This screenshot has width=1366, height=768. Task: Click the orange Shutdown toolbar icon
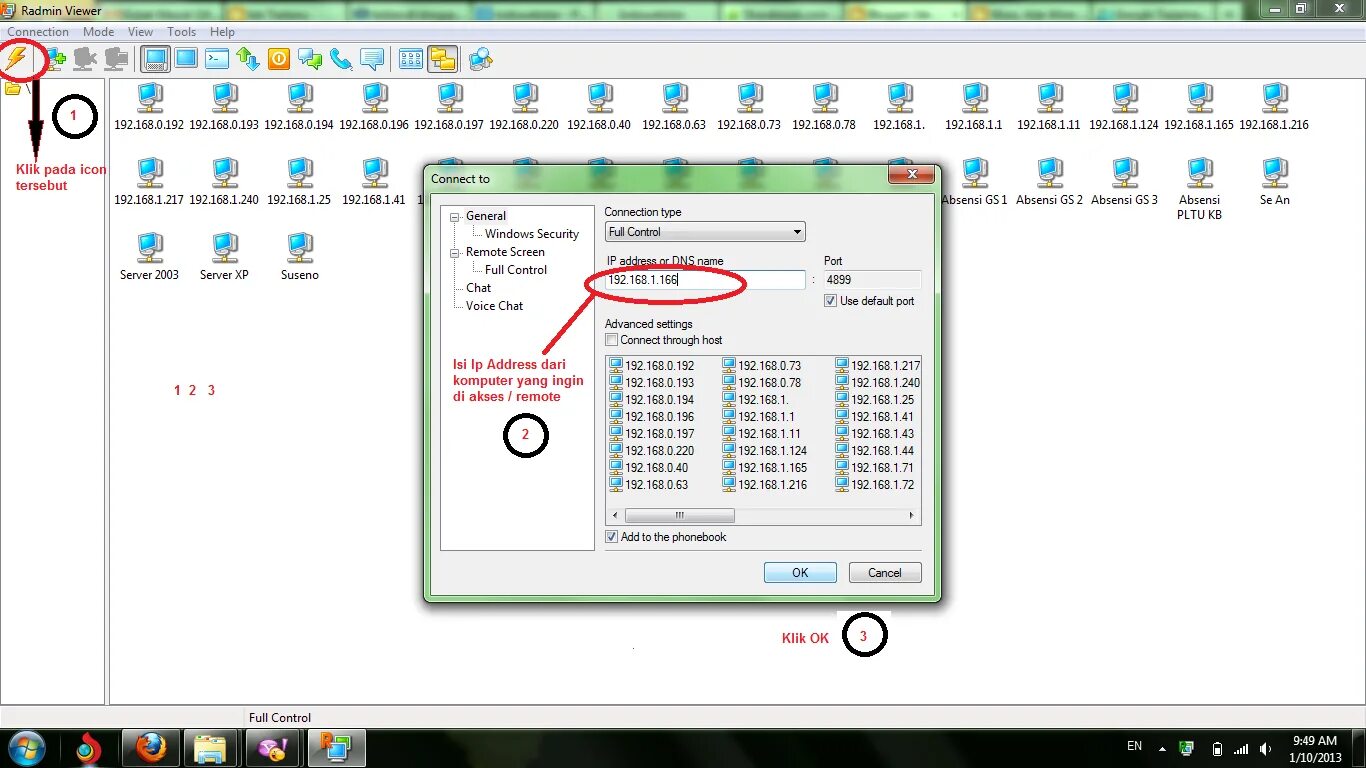coord(279,59)
